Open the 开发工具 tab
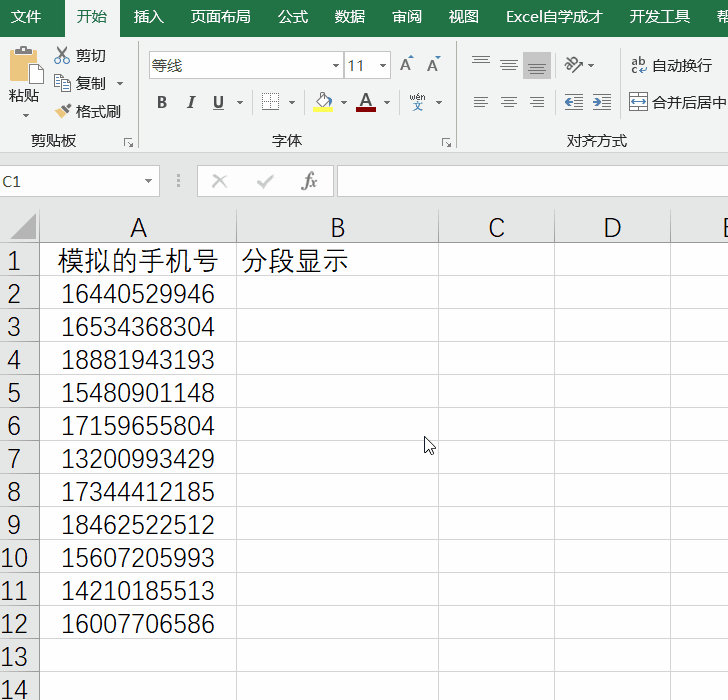Viewport: 728px width, 700px height. pyautogui.click(x=659, y=17)
